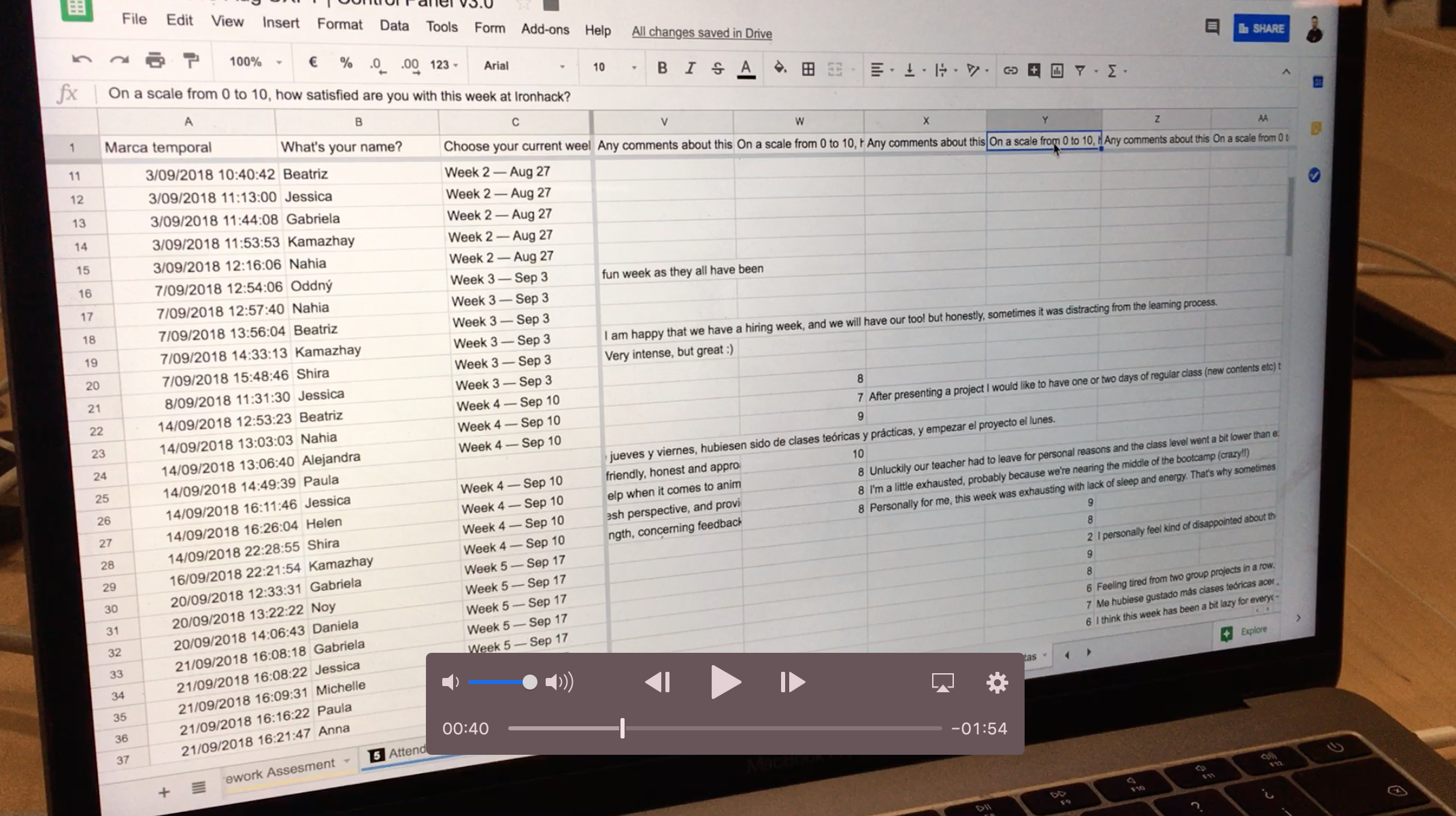Open vertical align options
Screen dimensions: 1456x816
pos(913,70)
